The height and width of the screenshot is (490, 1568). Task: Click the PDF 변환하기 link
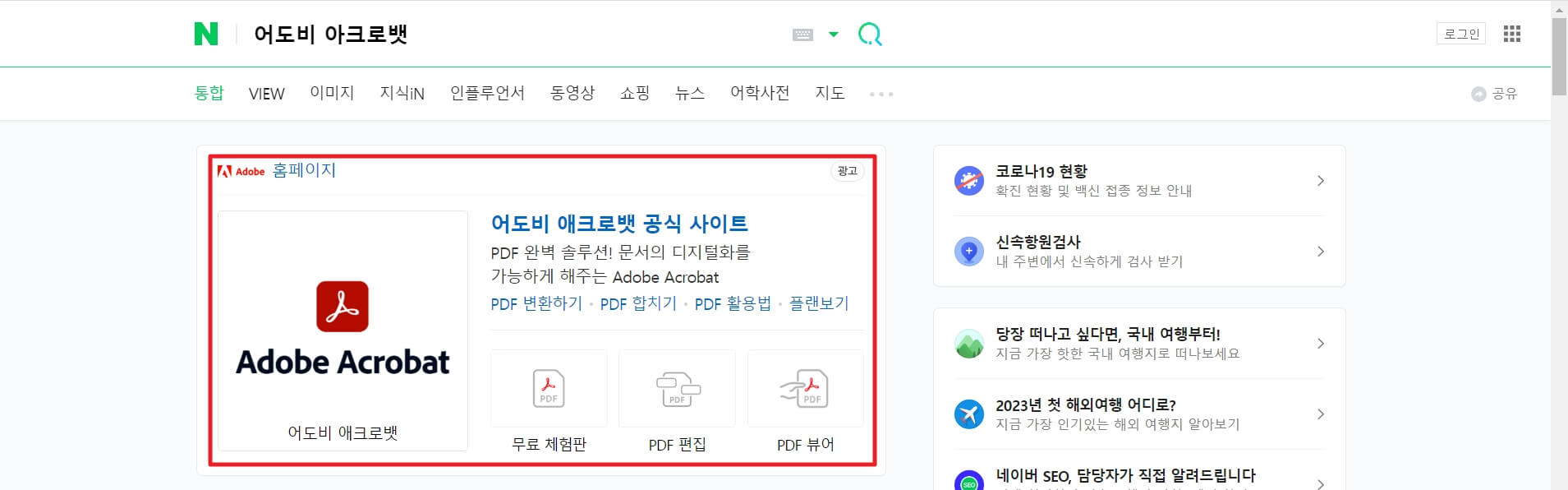pos(536,303)
